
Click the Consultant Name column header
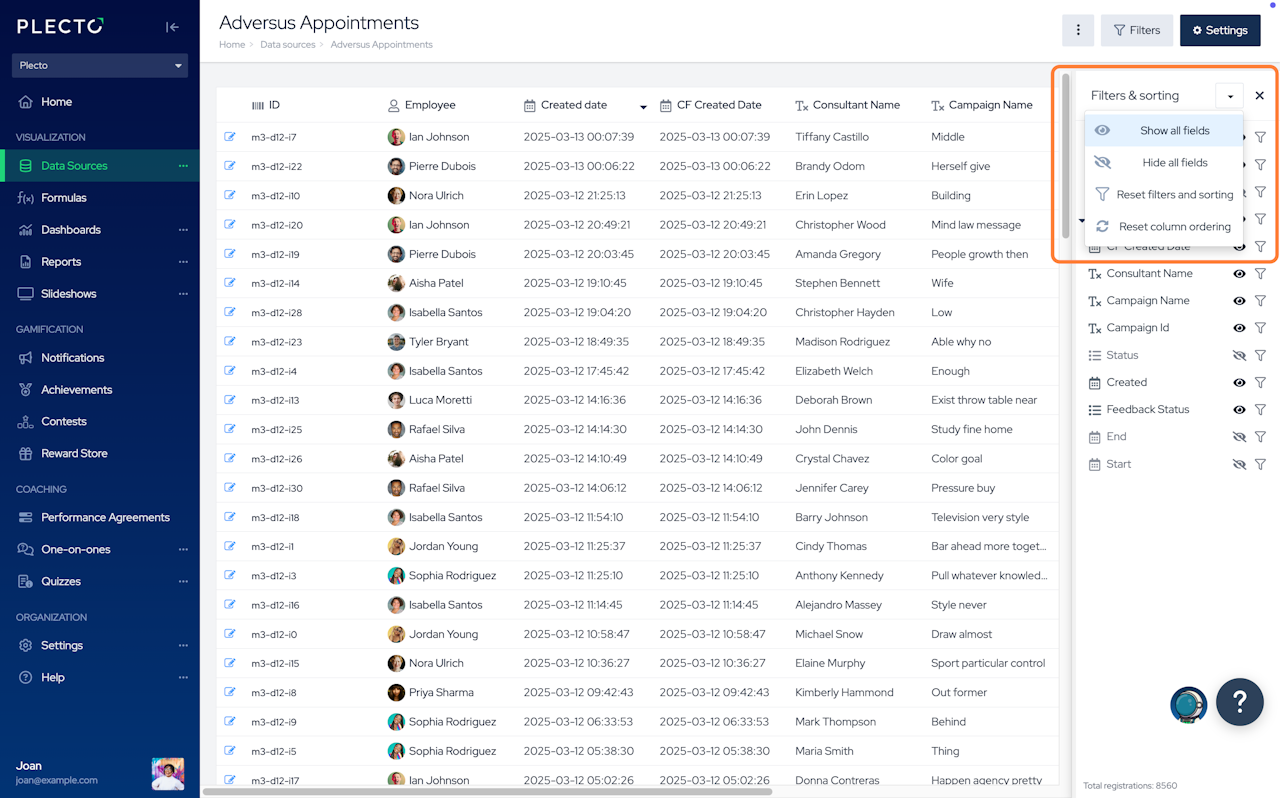(847, 105)
